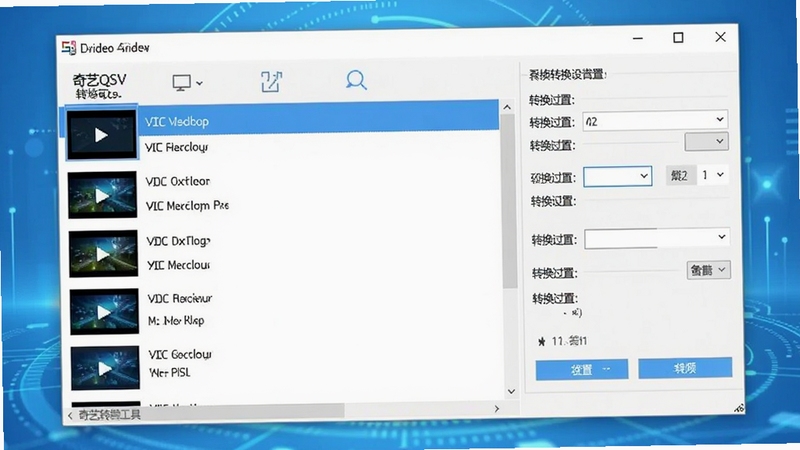Click the horizontal scroll right arrow
This screenshot has height=450, width=800.
click(x=497, y=409)
